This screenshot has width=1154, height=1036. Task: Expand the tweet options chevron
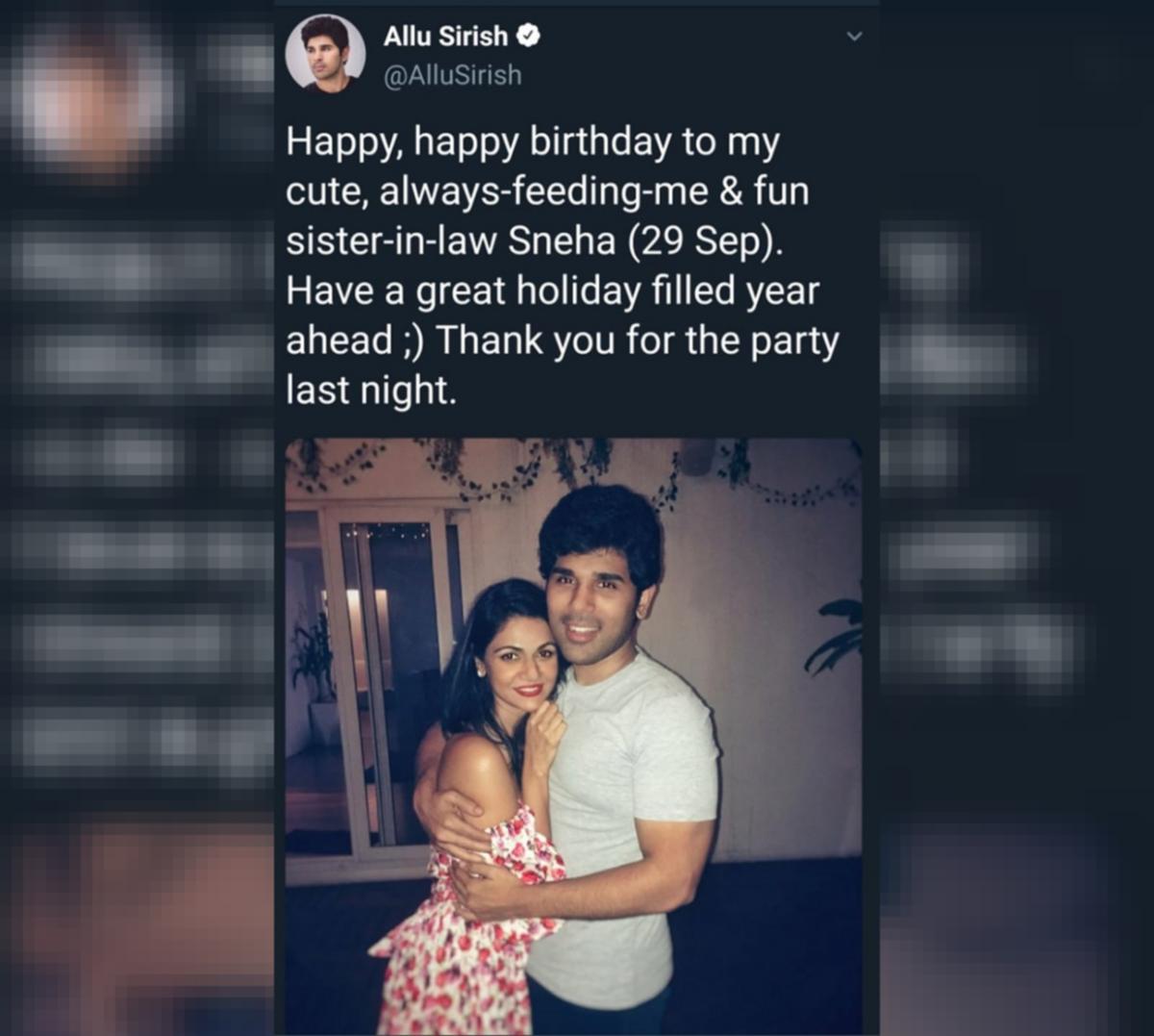pyautogui.click(x=853, y=37)
